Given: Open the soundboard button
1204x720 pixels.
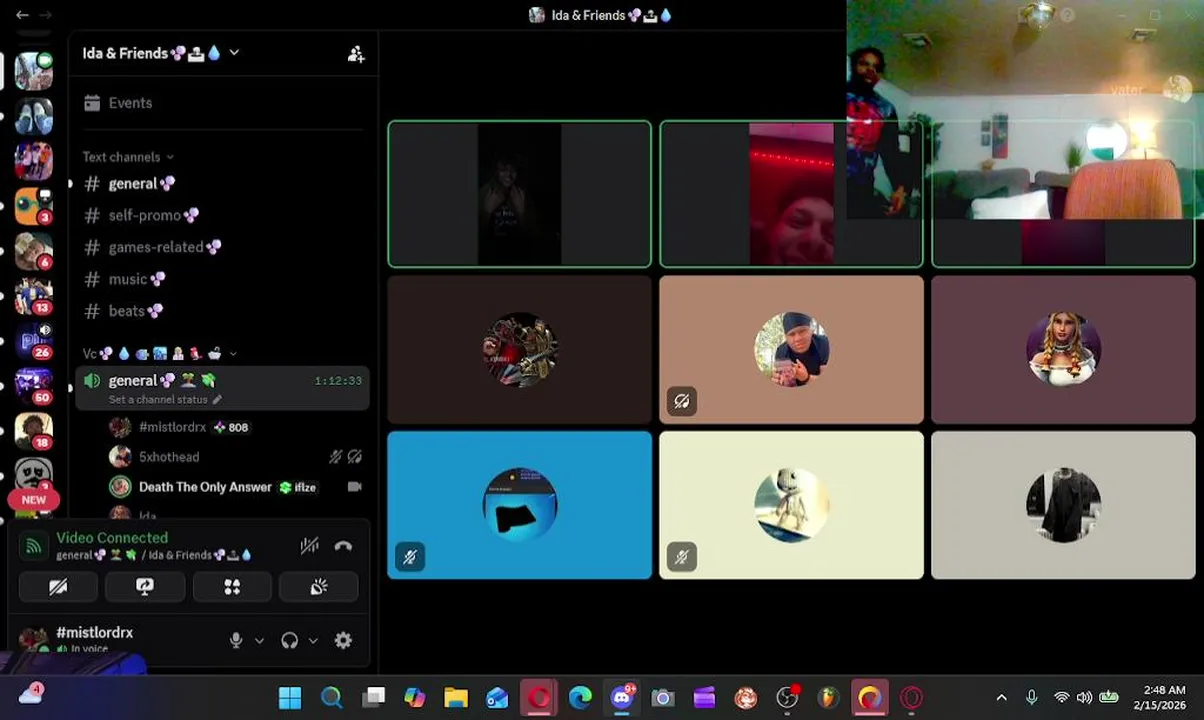Looking at the screenshot, I should tap(319, 587).
